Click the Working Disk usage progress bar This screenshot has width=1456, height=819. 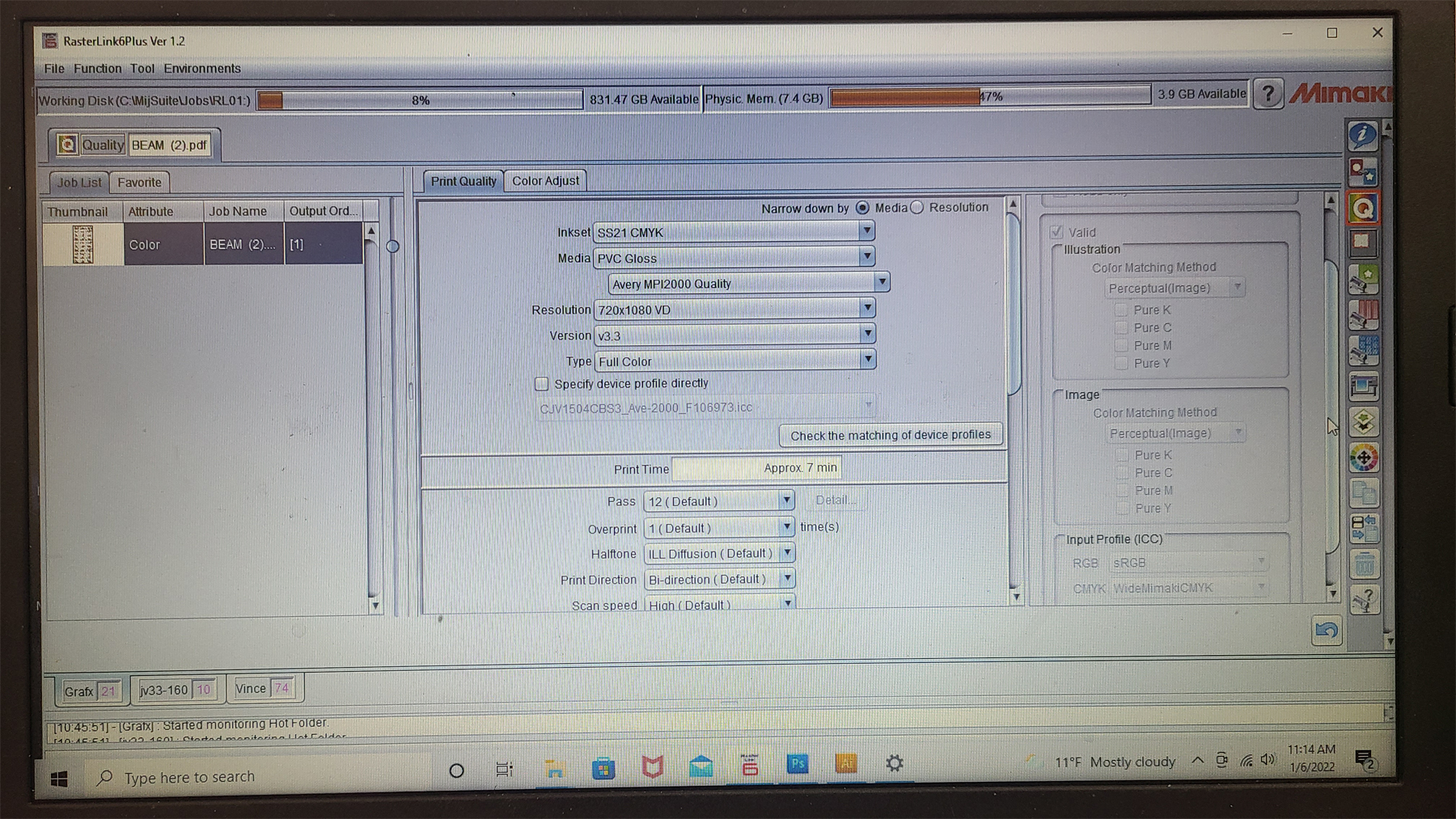(420, 100)
